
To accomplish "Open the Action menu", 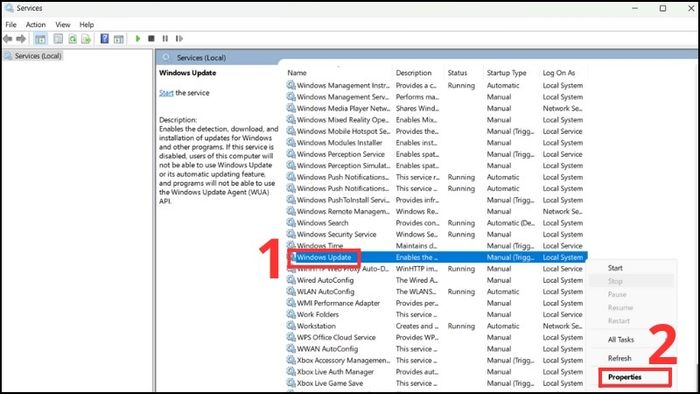I will (x=36, y=25).
